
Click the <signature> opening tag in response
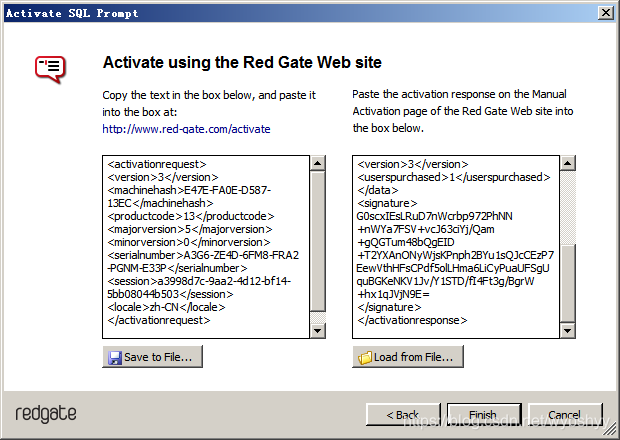click(x=387, y=203)
